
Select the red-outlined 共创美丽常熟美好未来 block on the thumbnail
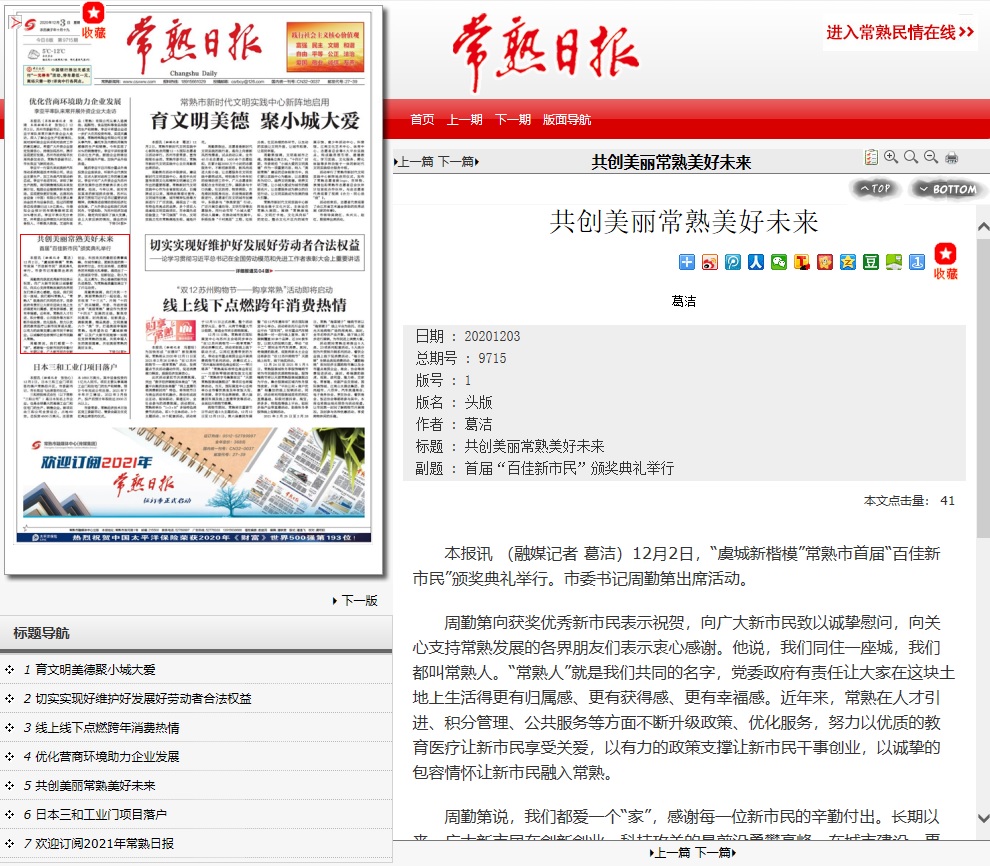(x=75, y=294)
